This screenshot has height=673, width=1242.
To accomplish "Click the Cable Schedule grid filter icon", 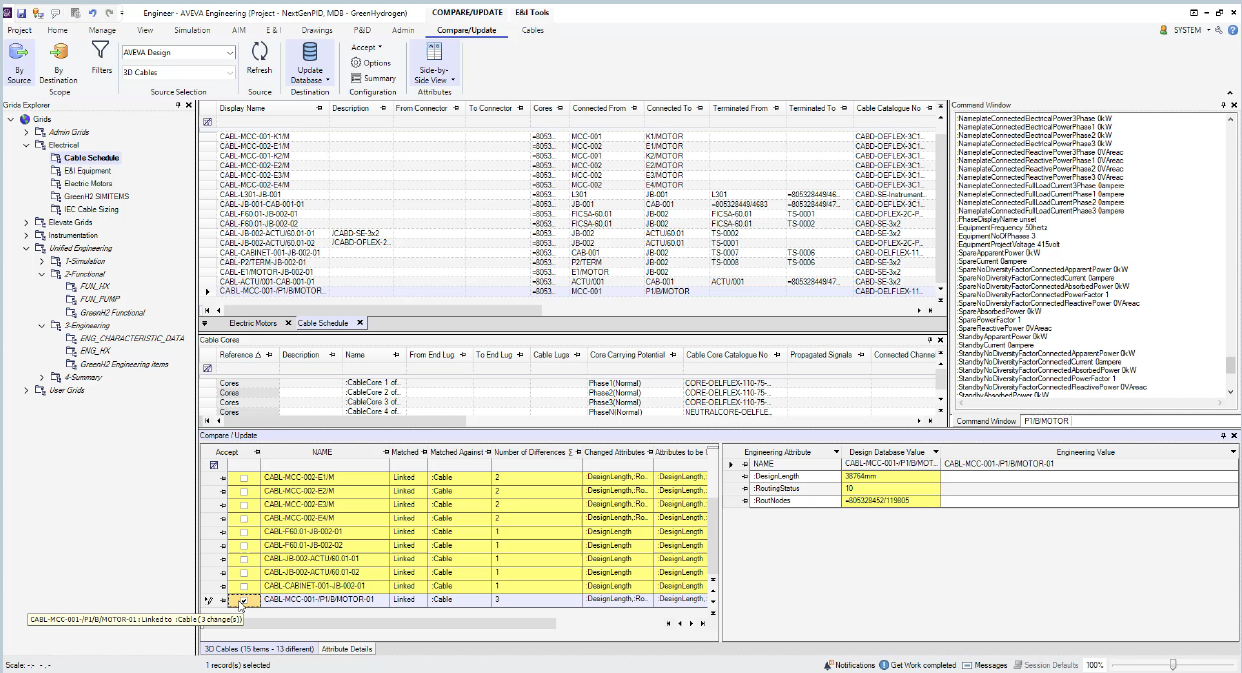I will (207, 121).
